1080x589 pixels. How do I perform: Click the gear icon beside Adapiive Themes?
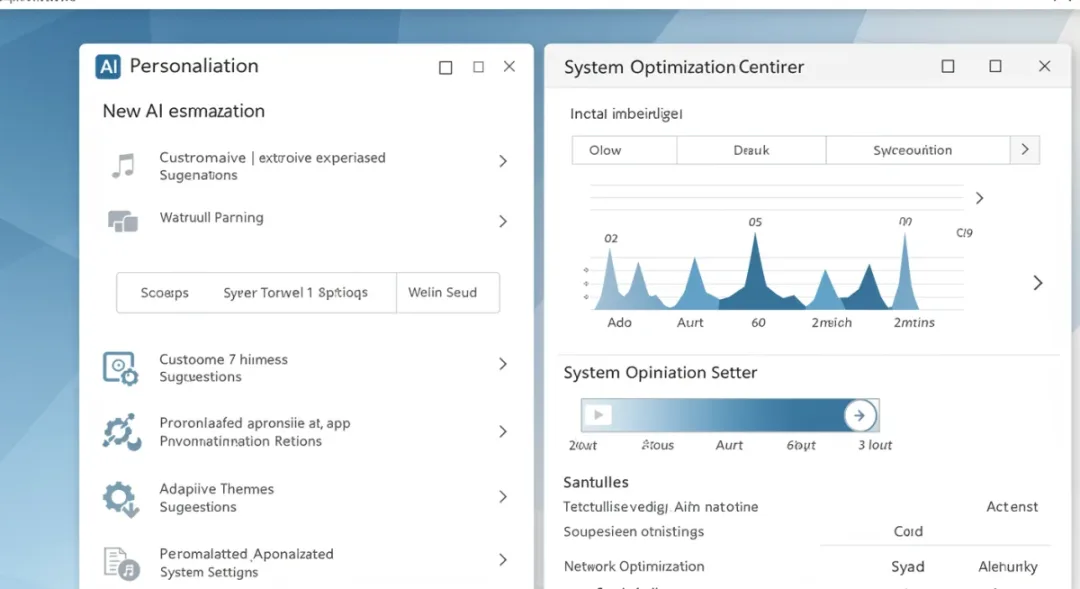[121, 498]
